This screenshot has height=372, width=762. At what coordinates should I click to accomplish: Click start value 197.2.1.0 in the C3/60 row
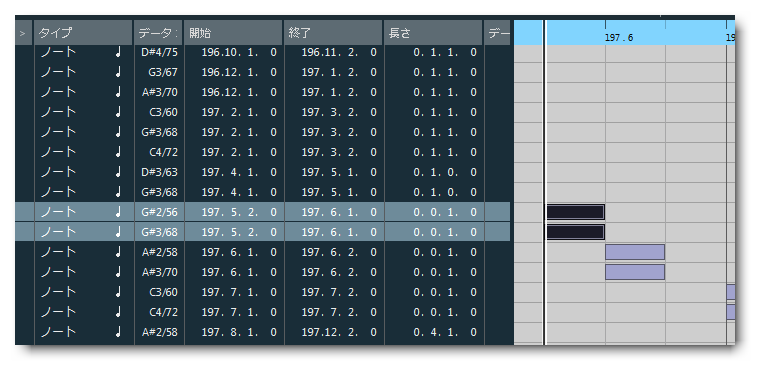pyautogui.click(x=239, y=112)
